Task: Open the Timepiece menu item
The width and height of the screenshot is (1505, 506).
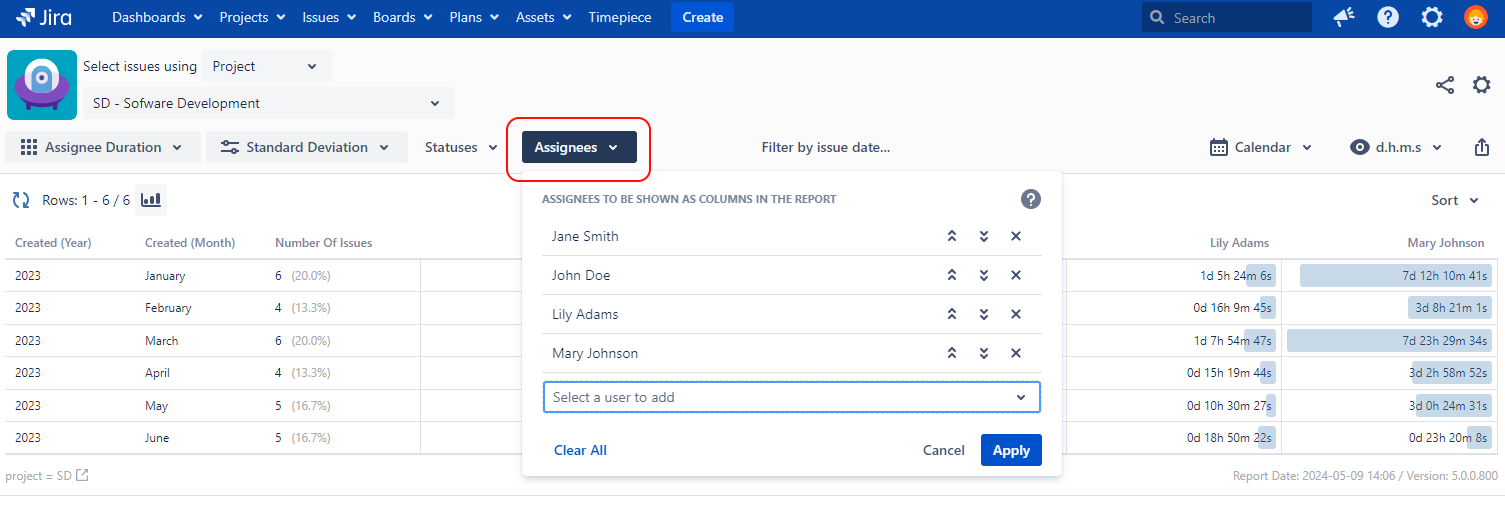Action: (x=619, y=17)
